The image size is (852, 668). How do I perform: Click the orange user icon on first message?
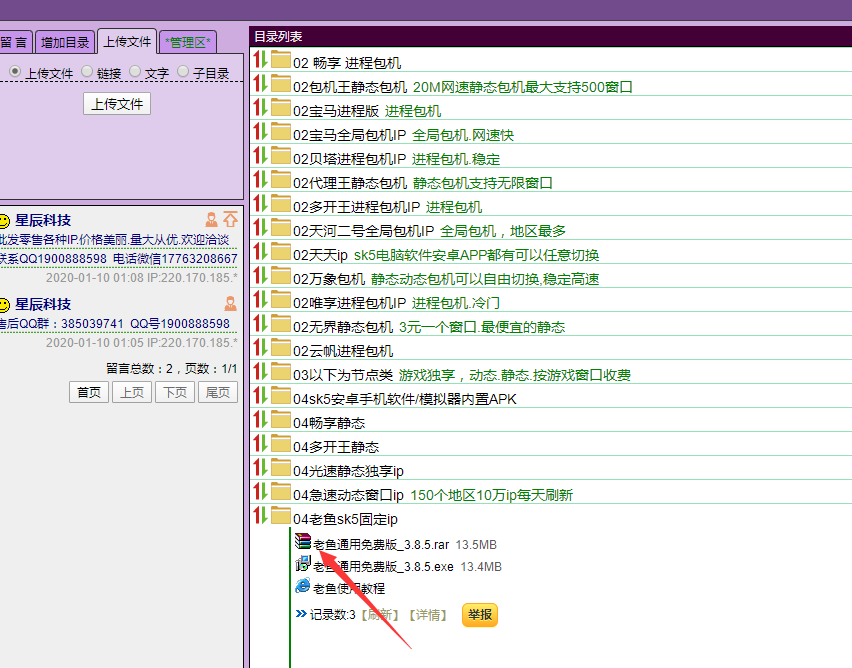coord(211,219)
